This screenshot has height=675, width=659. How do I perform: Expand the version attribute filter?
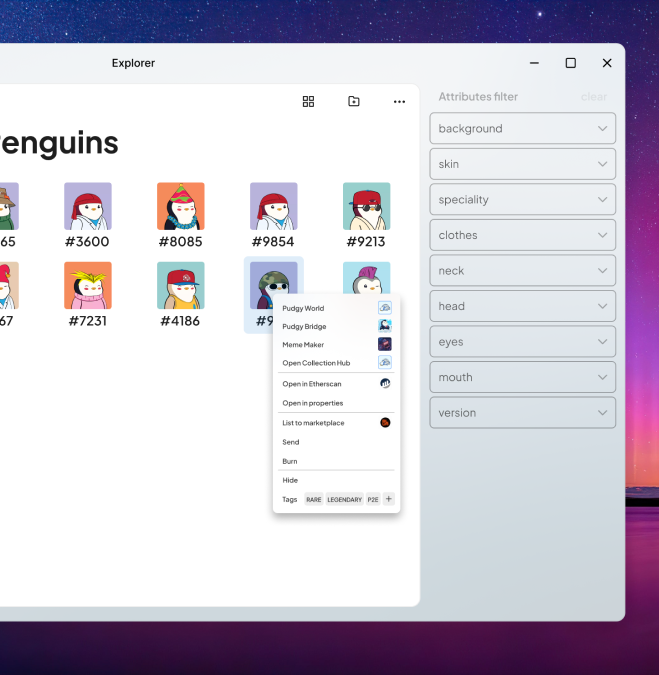pos(523,412)
